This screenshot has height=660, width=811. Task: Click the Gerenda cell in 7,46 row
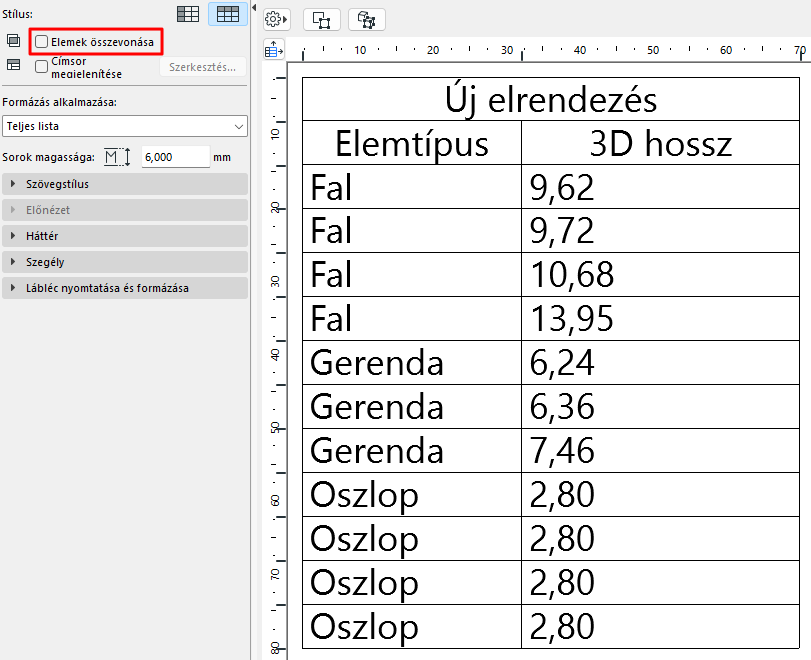click(x=412, y=451)
